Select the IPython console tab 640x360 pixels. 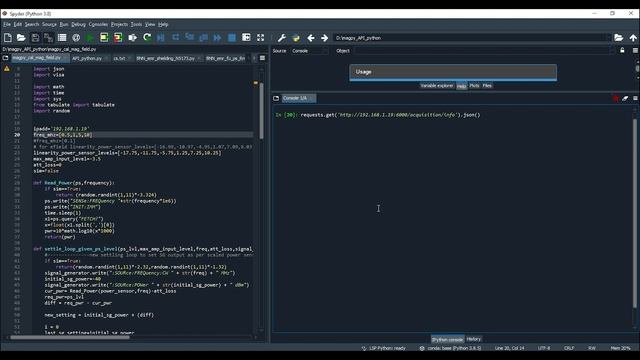click(x=447, y=339)
